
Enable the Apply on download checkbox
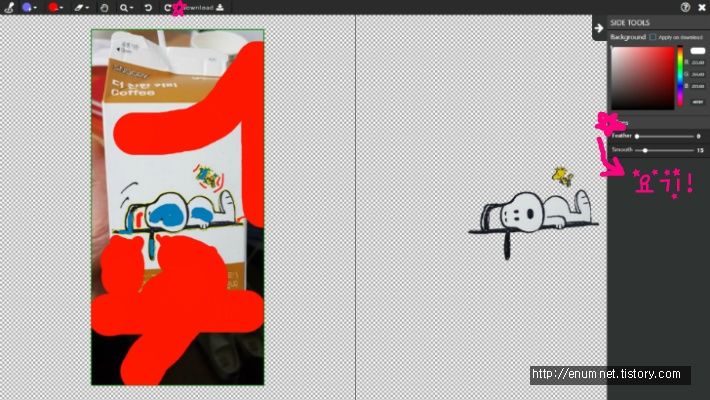(652, 37)
